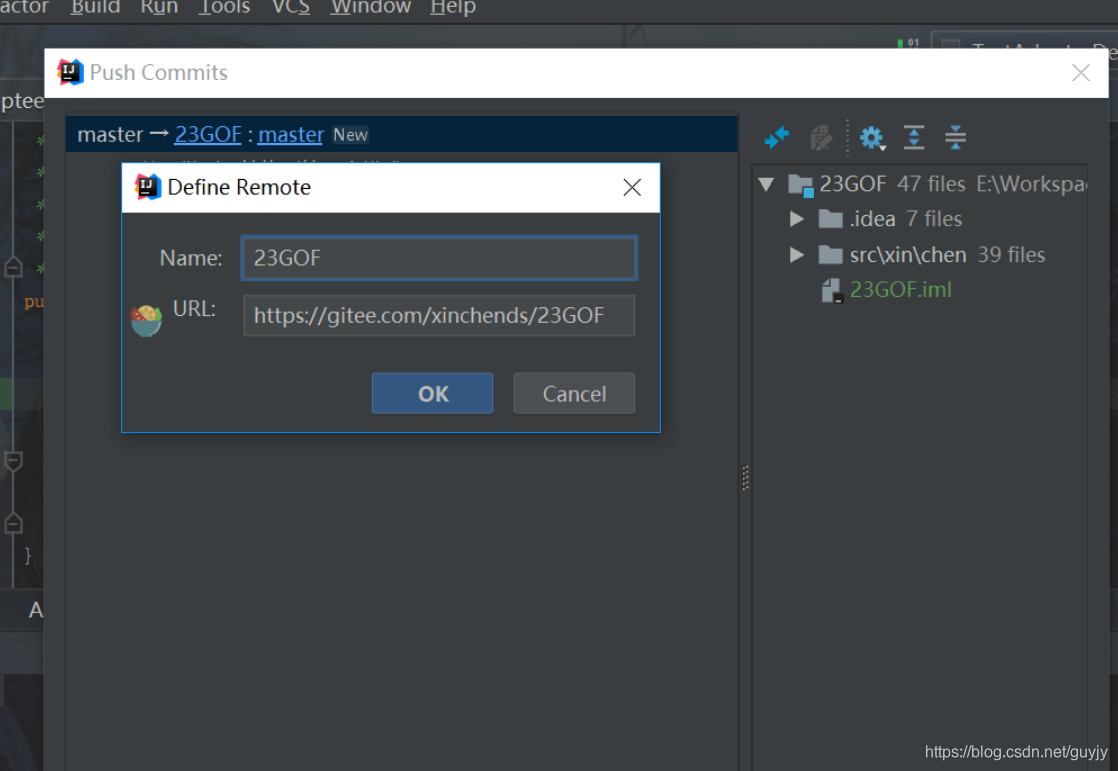Click the '39 files' text
This screenshot has height=771, width=1118.
click(x=1011, y=255)
